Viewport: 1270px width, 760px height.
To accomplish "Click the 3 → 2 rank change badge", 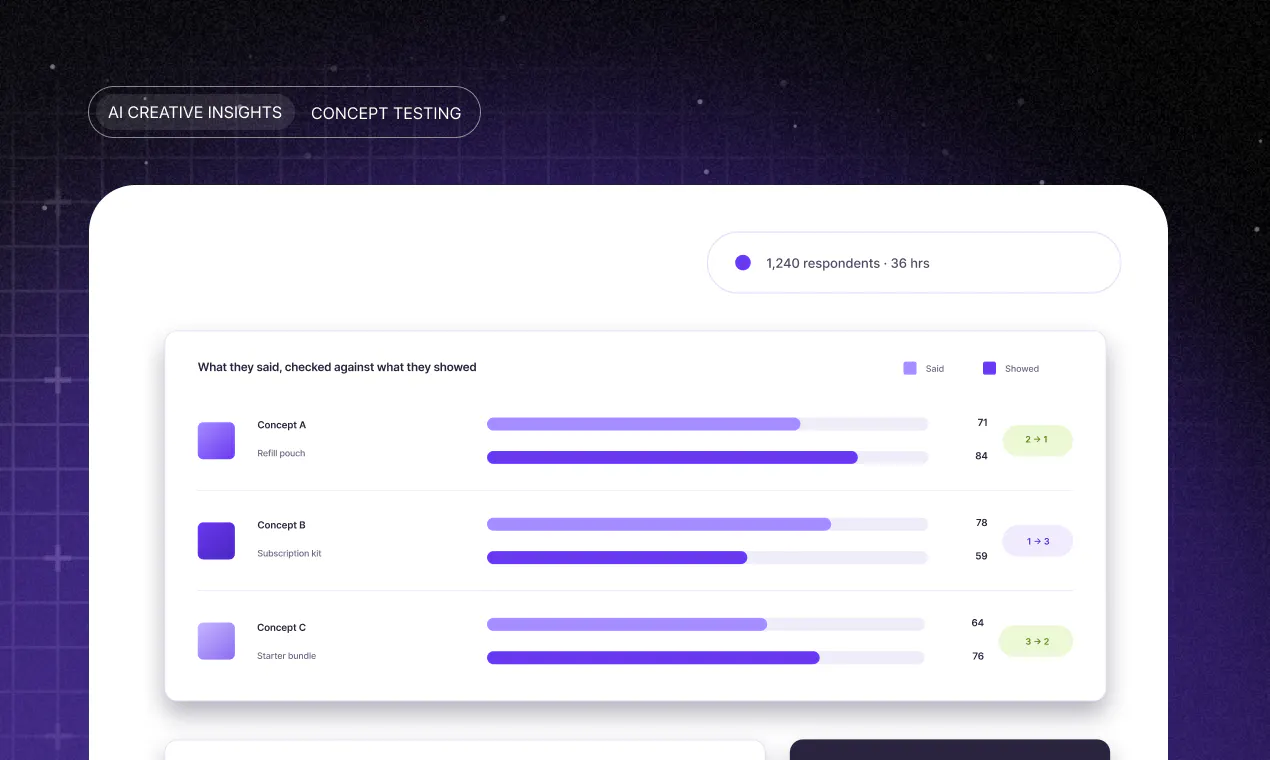I will coord(1037,641).
